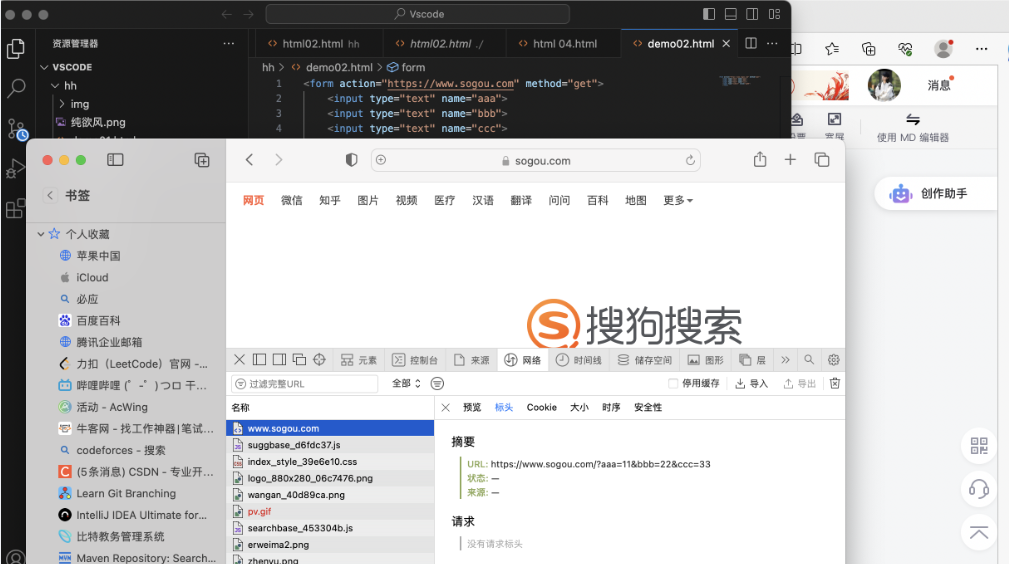Clear network items with trash icon
The width and height of the screenshot is (1009, 564).
[835, 383]
